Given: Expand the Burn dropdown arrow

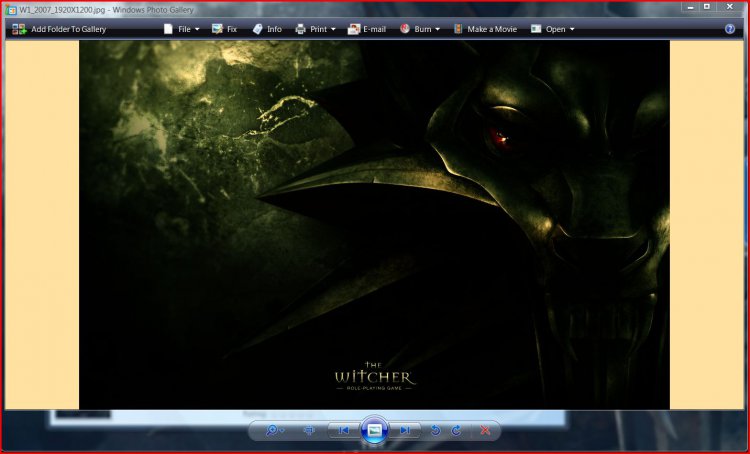Looking at the screenshot, I should tap(437, 30).
